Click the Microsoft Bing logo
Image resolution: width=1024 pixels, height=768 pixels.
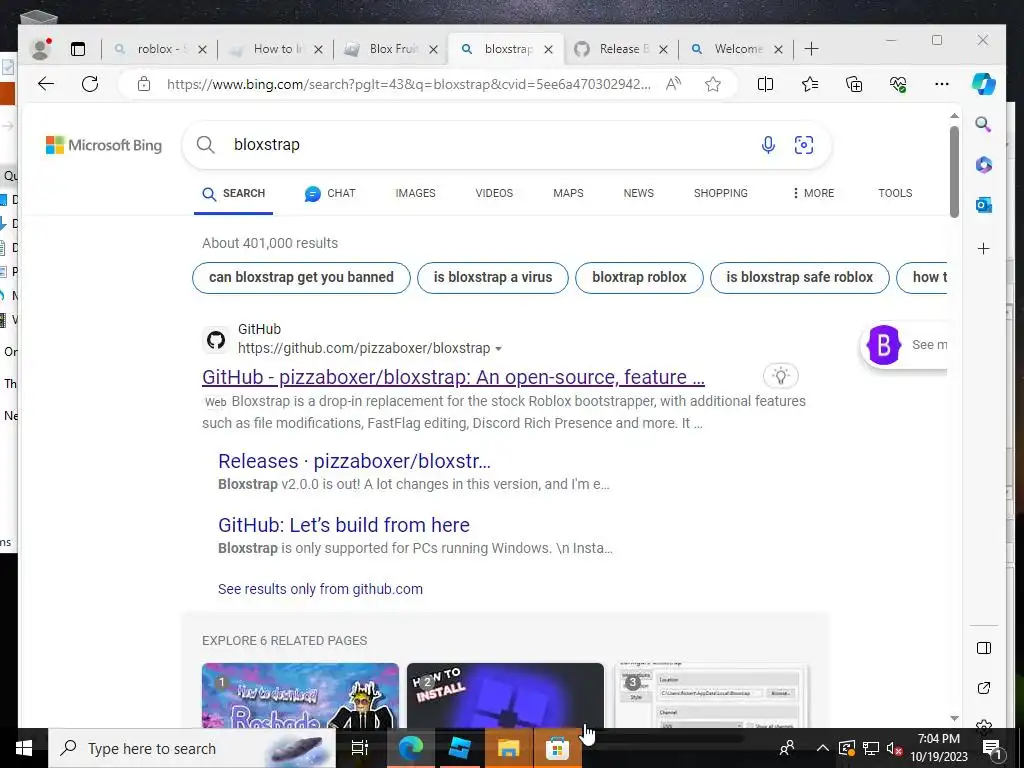104,145
